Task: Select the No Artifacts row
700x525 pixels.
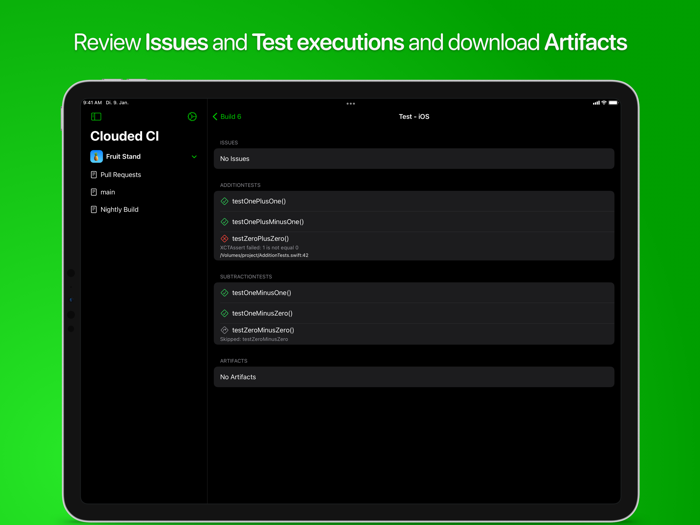Action: tap(414, 377)
